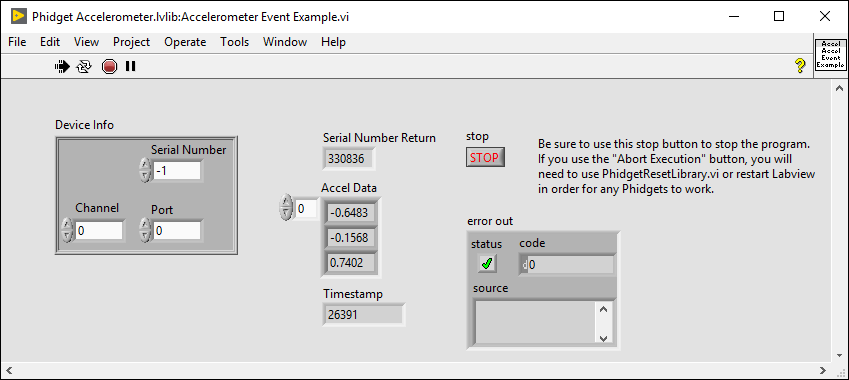This screenshot has width=849, height=380.
Task: Click the Serial Number stepper arrows
Action: 145,170
